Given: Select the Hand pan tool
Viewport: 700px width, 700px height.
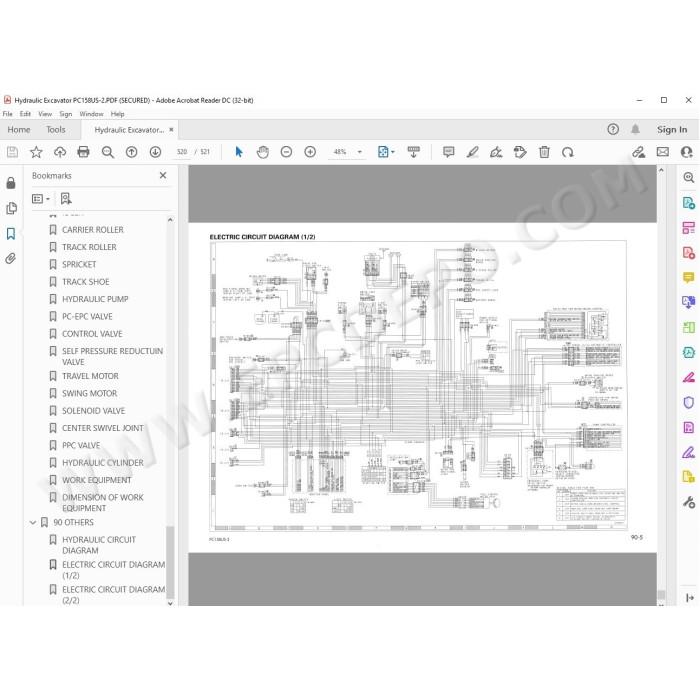Looking at the screenshot, I should click(263, 152).
